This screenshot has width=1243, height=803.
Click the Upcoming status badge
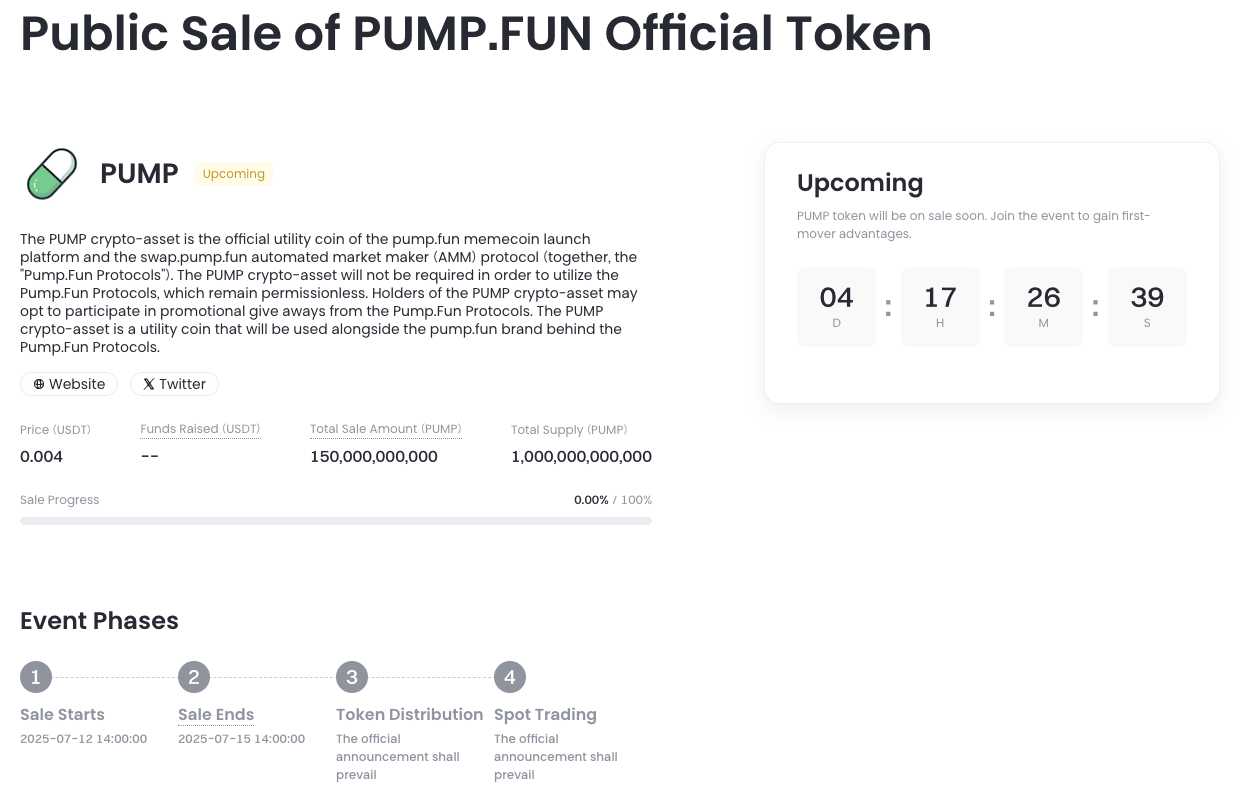(x=233, y=174)
